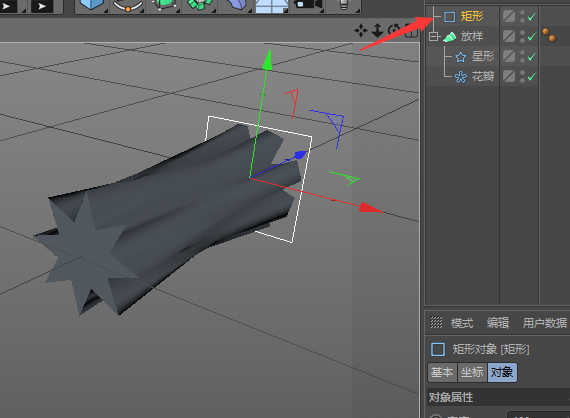Click the camera object toolbar icon
570x418 pixels.
[x=308, y=4]
